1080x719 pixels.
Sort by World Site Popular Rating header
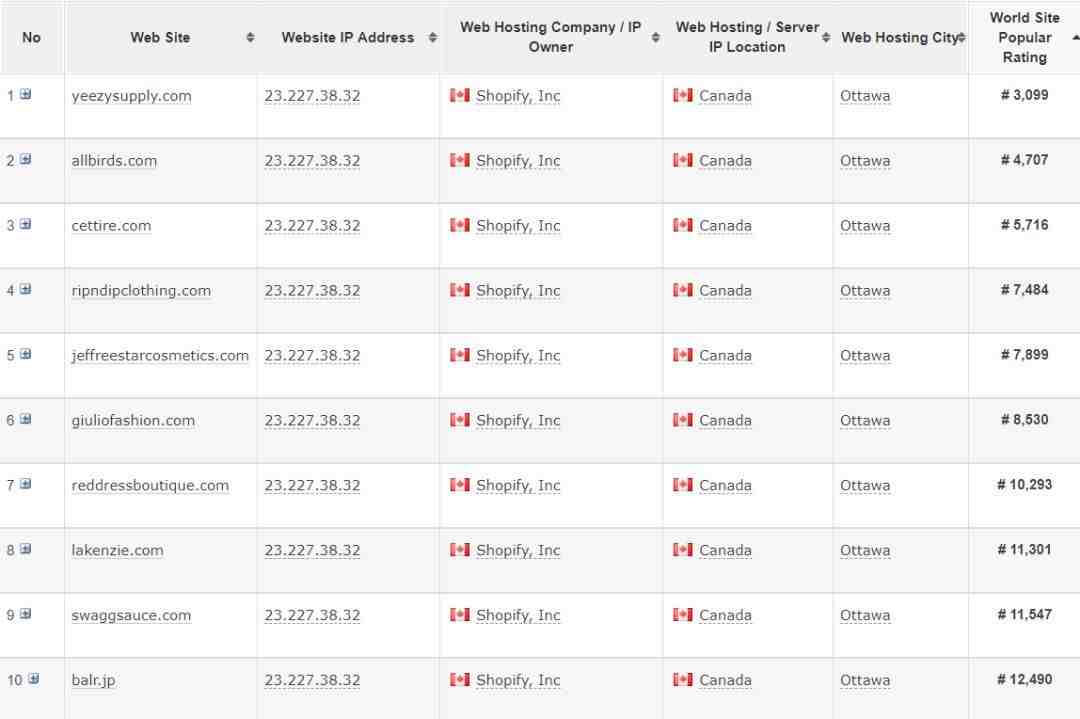point(1024,37)
